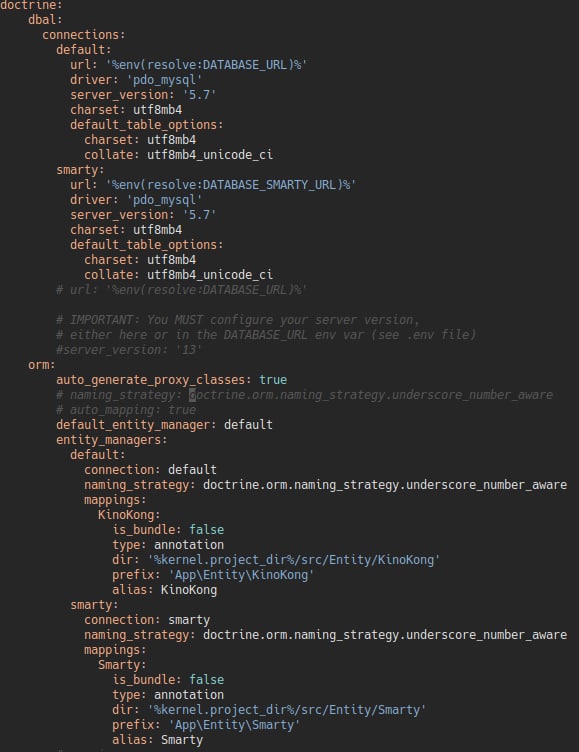
Task: Select the '%kernel.project_dir%/src/Entity/KinoKong' dir value
Action: pos(294,560)
